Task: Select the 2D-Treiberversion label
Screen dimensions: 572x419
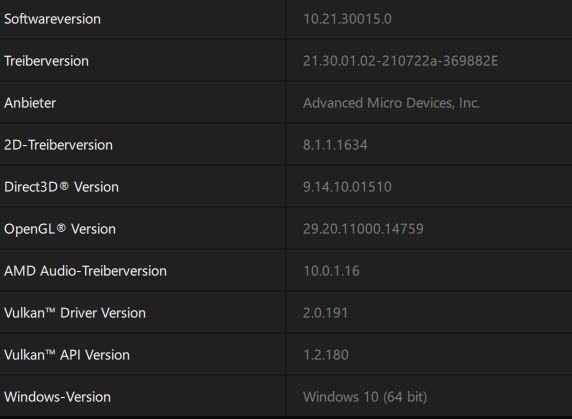Action: coord(58,145)
